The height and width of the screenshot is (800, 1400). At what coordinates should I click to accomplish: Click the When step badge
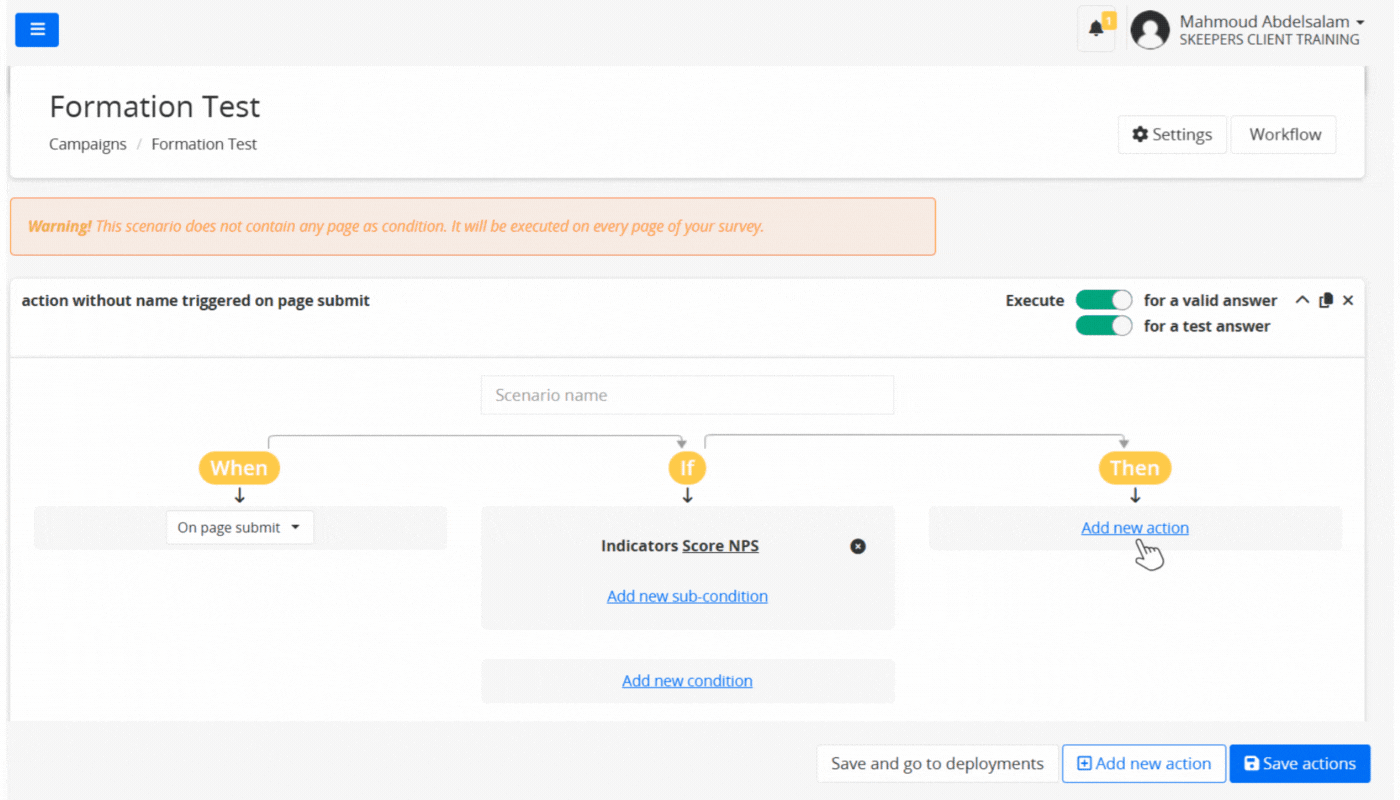[239, 468]
